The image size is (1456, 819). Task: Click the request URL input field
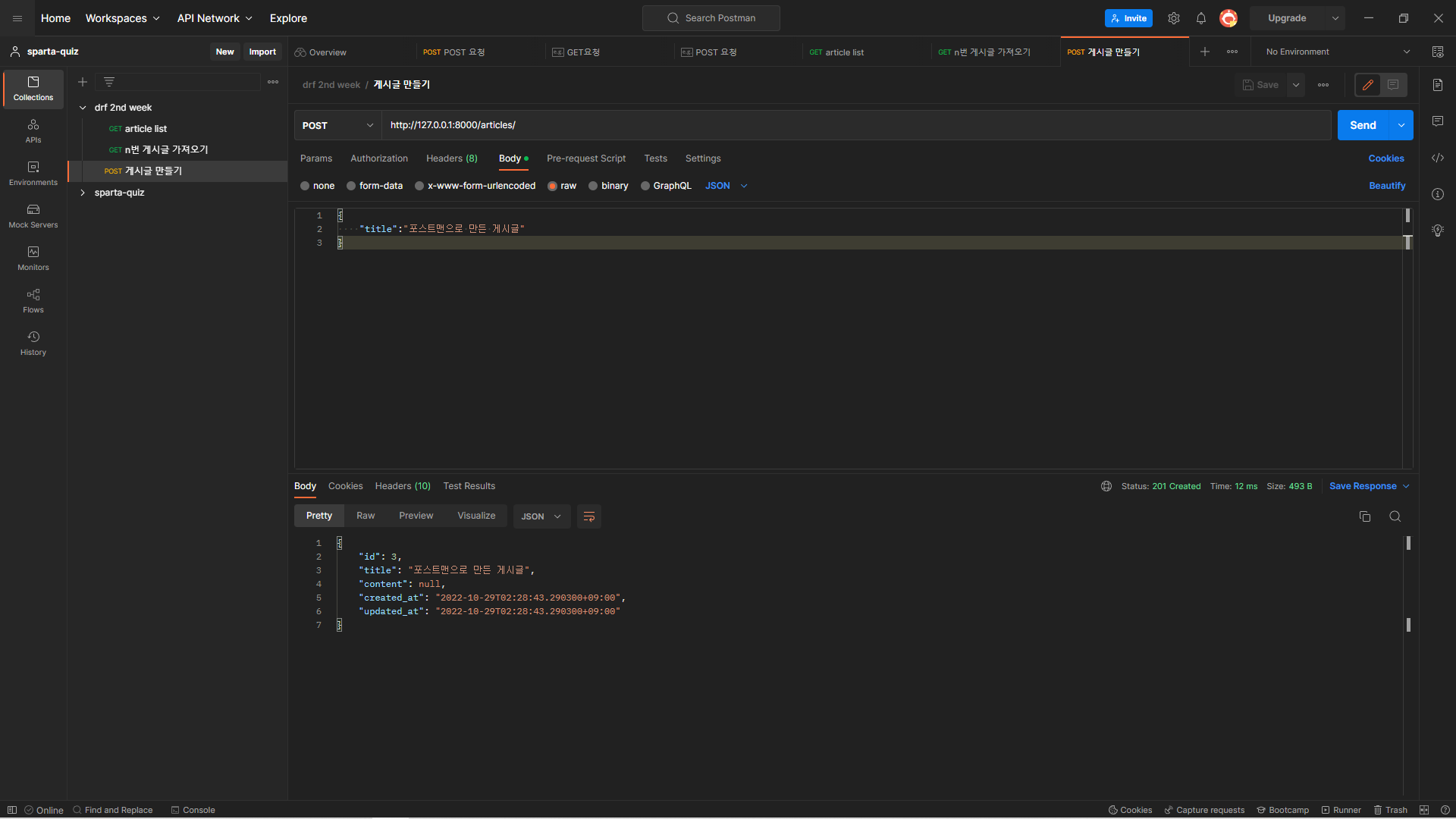[x=855, y=125]
